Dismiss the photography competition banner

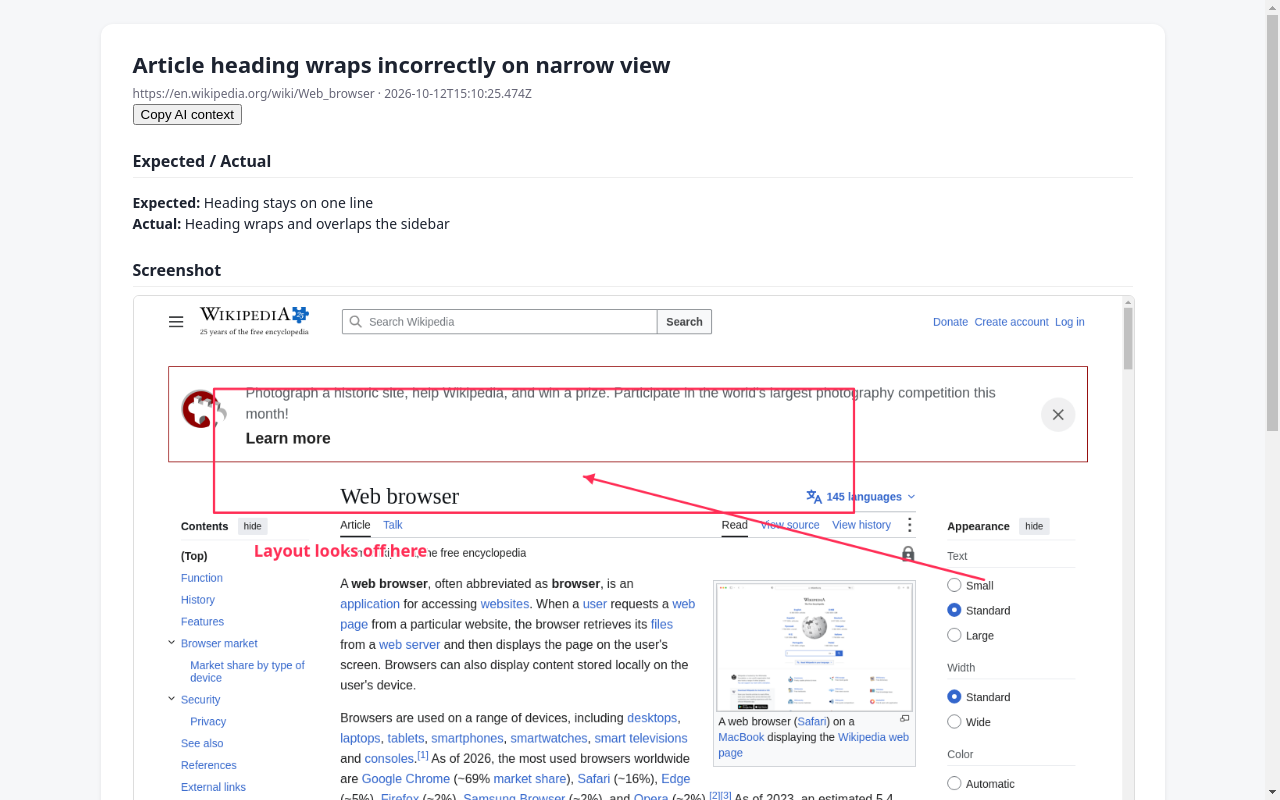click(x=1058, y=414)
